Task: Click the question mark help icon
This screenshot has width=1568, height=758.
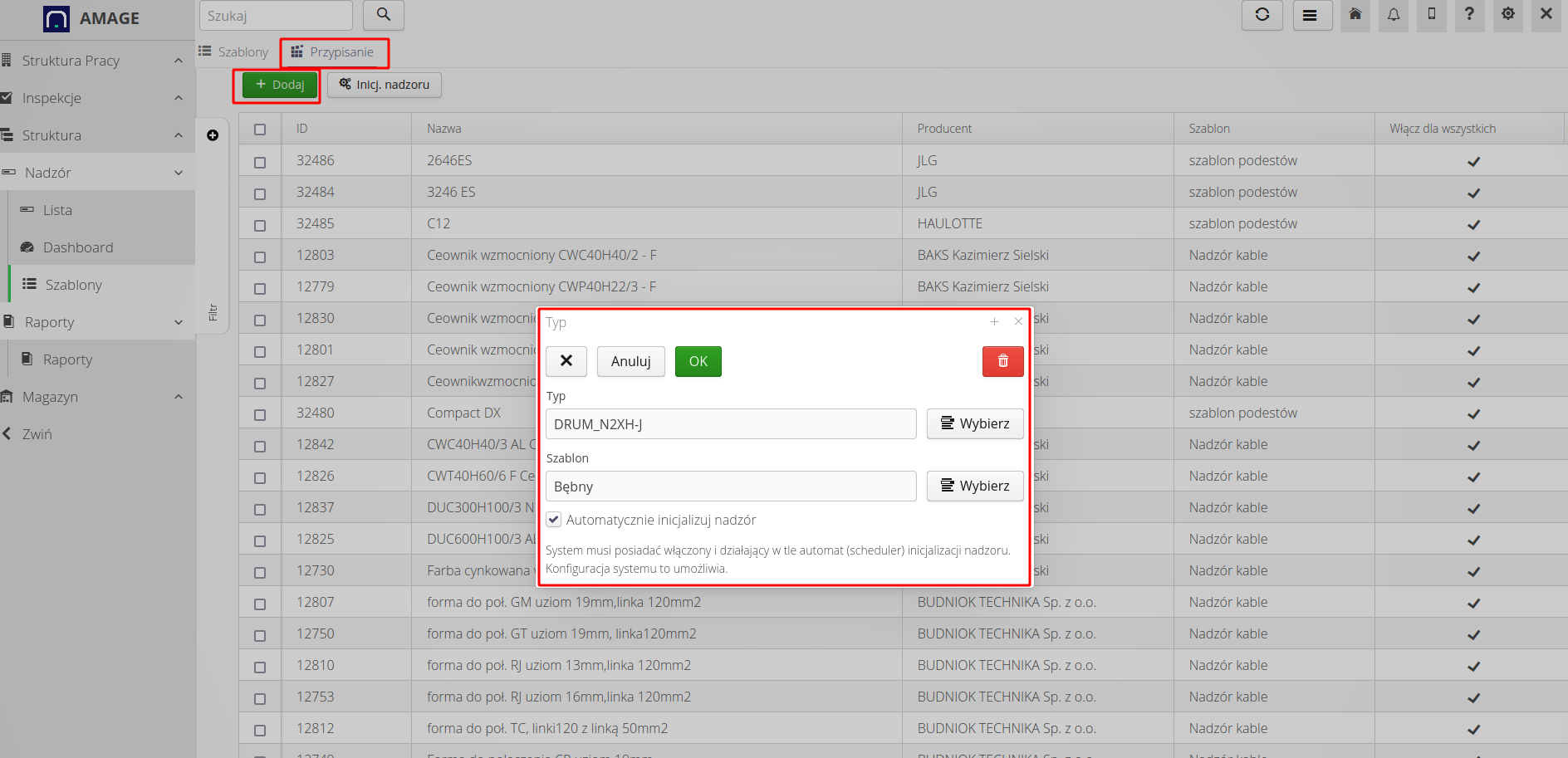Action: (x=1469, y=15)
